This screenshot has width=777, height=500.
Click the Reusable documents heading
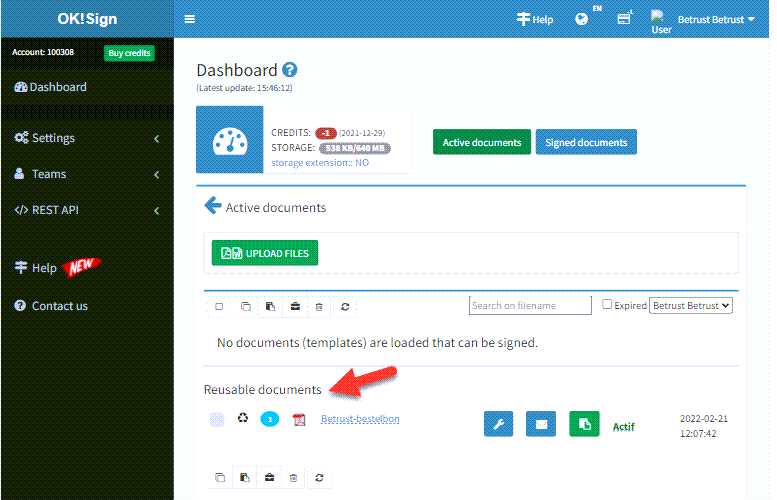click(x=263, y=389)
